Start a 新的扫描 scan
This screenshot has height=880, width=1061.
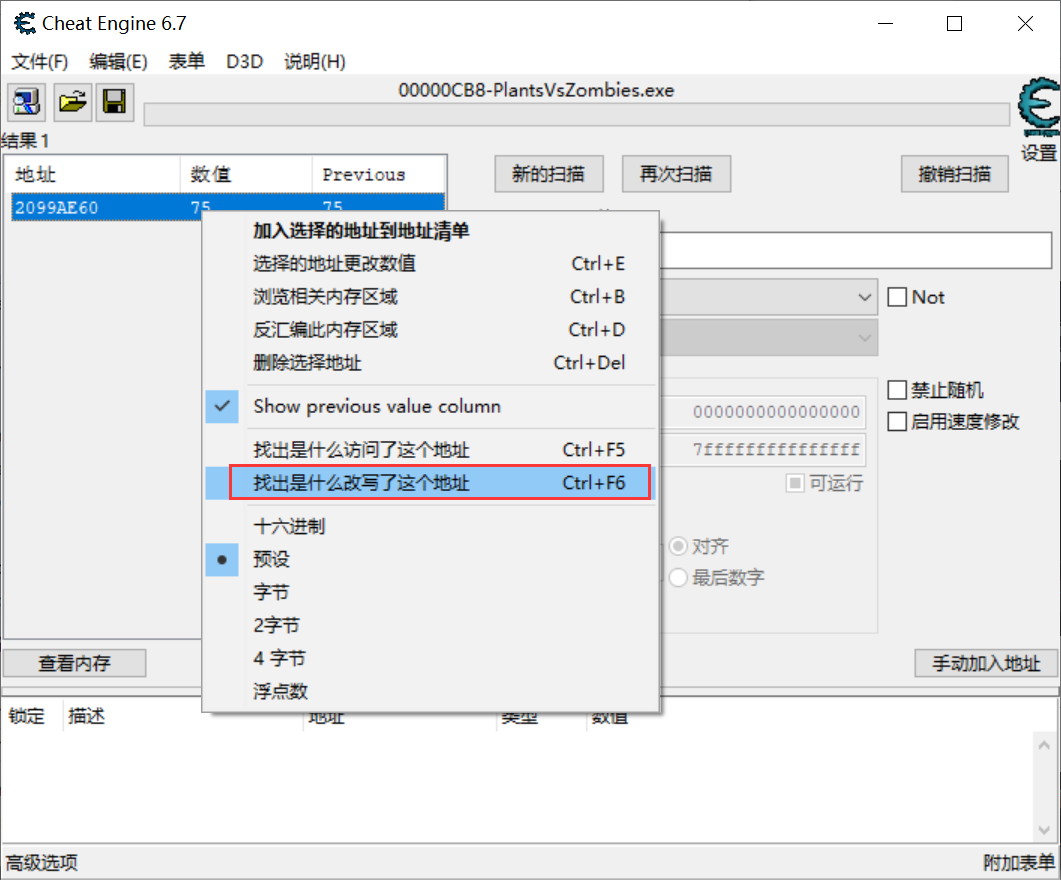[548, 173]
